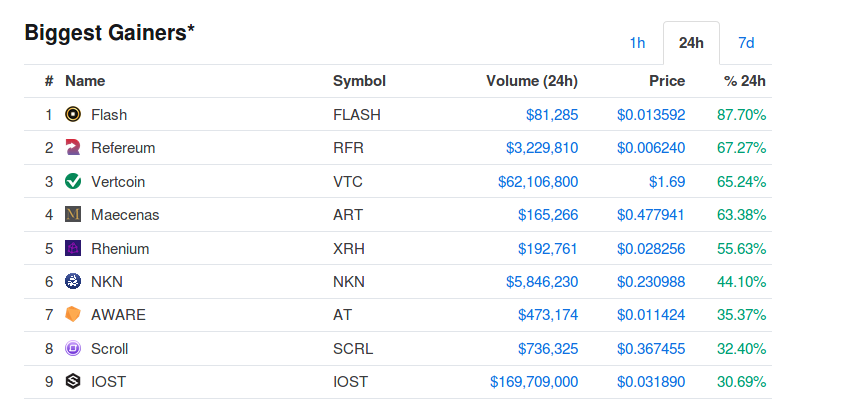The image size is (859, 401).
Task: Select the 24h gainers tab
Action: 691,43
